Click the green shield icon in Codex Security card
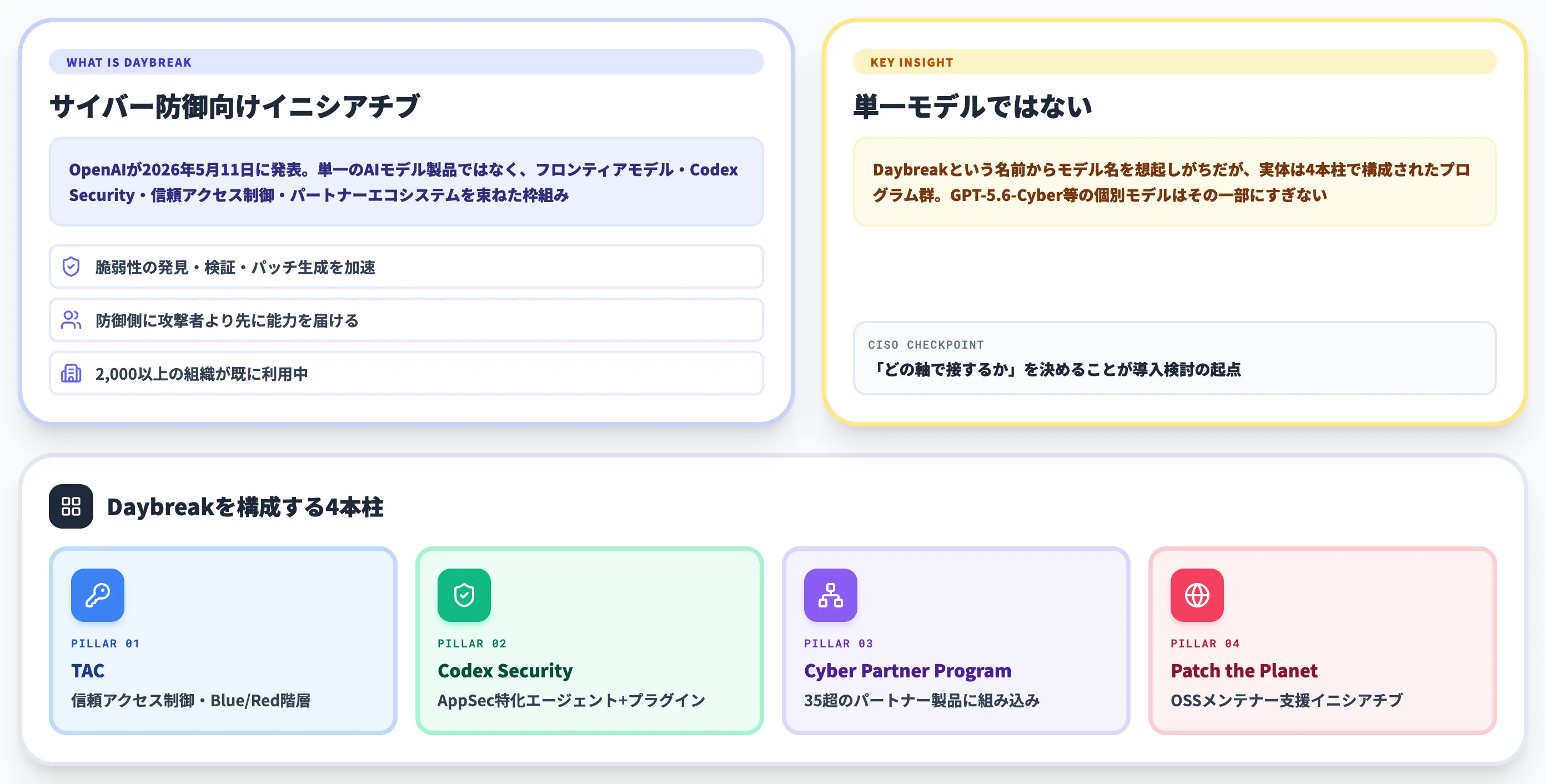Image resolution: width=1546 pixels, height=784 pixels. coord(464,595)
